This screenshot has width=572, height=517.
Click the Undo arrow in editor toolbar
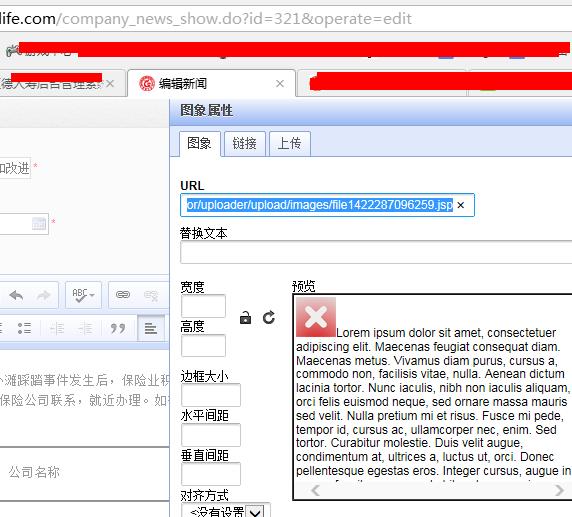tap(16, 295)
